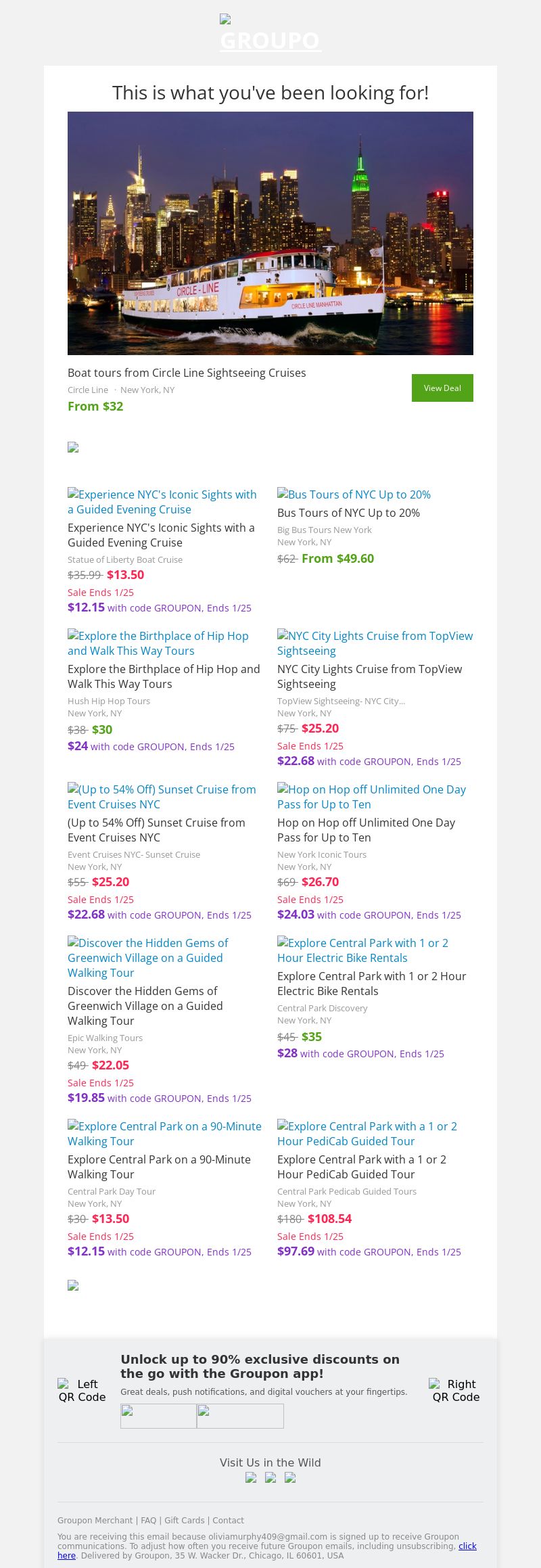Click the Groupon logo in the header

click(x=270, y=35)
